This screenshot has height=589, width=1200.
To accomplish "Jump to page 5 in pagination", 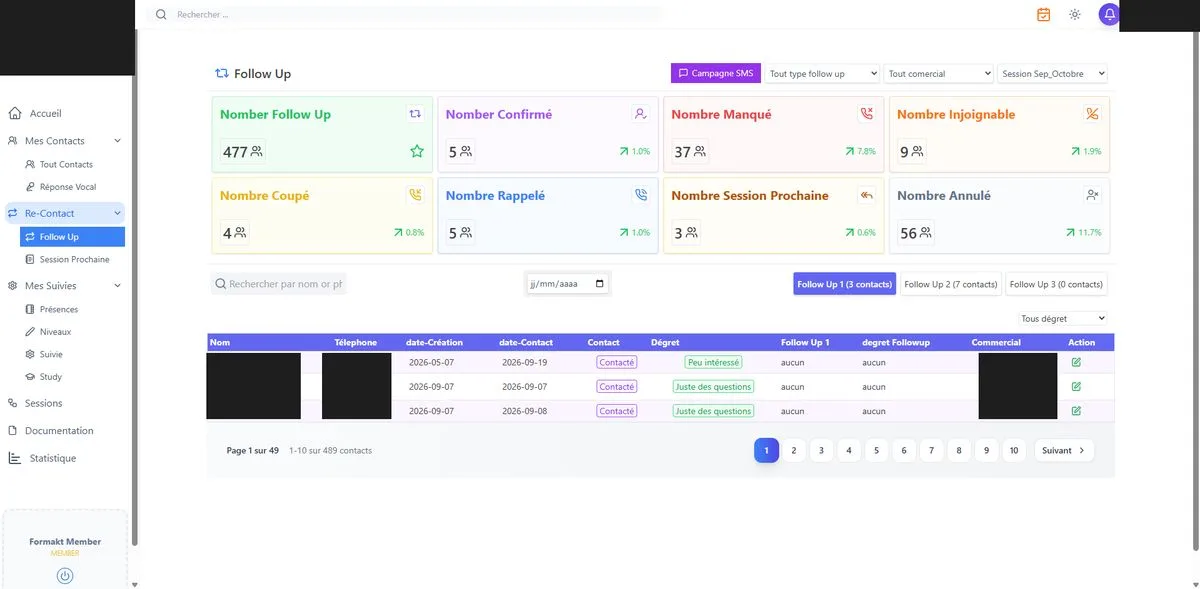I will point(876,451).
